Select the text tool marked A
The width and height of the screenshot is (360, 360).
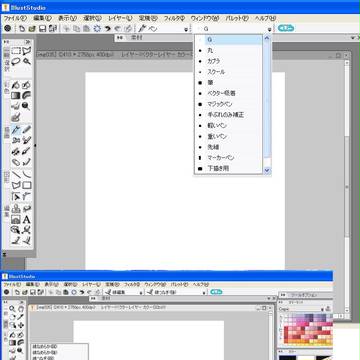27,219
